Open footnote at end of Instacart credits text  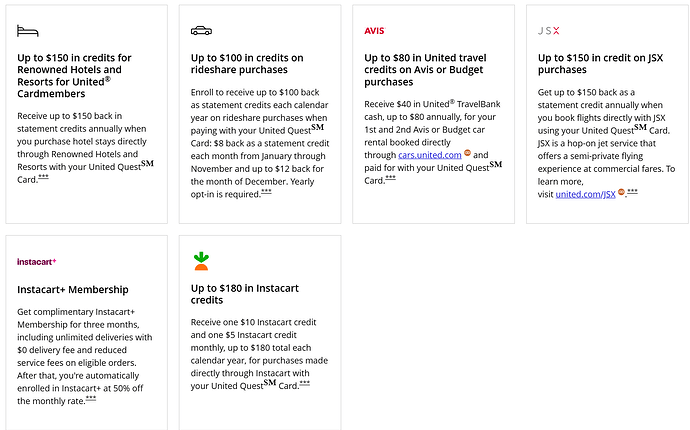[x=304, y=383]
